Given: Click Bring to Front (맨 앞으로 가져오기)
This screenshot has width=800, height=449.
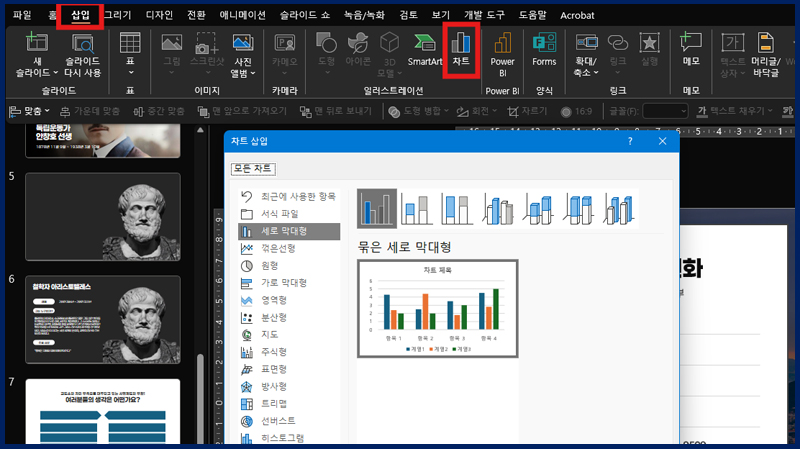Looking at the screenshot, I should pyautogui.click(x=242, y=111).
